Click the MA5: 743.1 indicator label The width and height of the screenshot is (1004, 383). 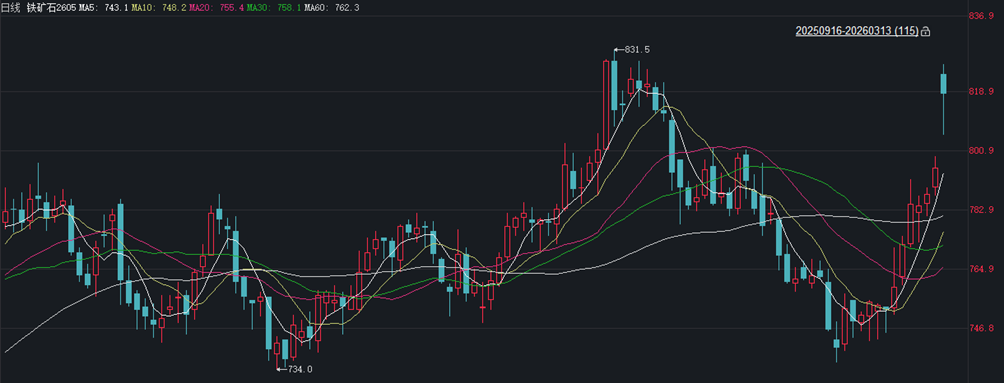pyautogui.click(x=103, y=8)
